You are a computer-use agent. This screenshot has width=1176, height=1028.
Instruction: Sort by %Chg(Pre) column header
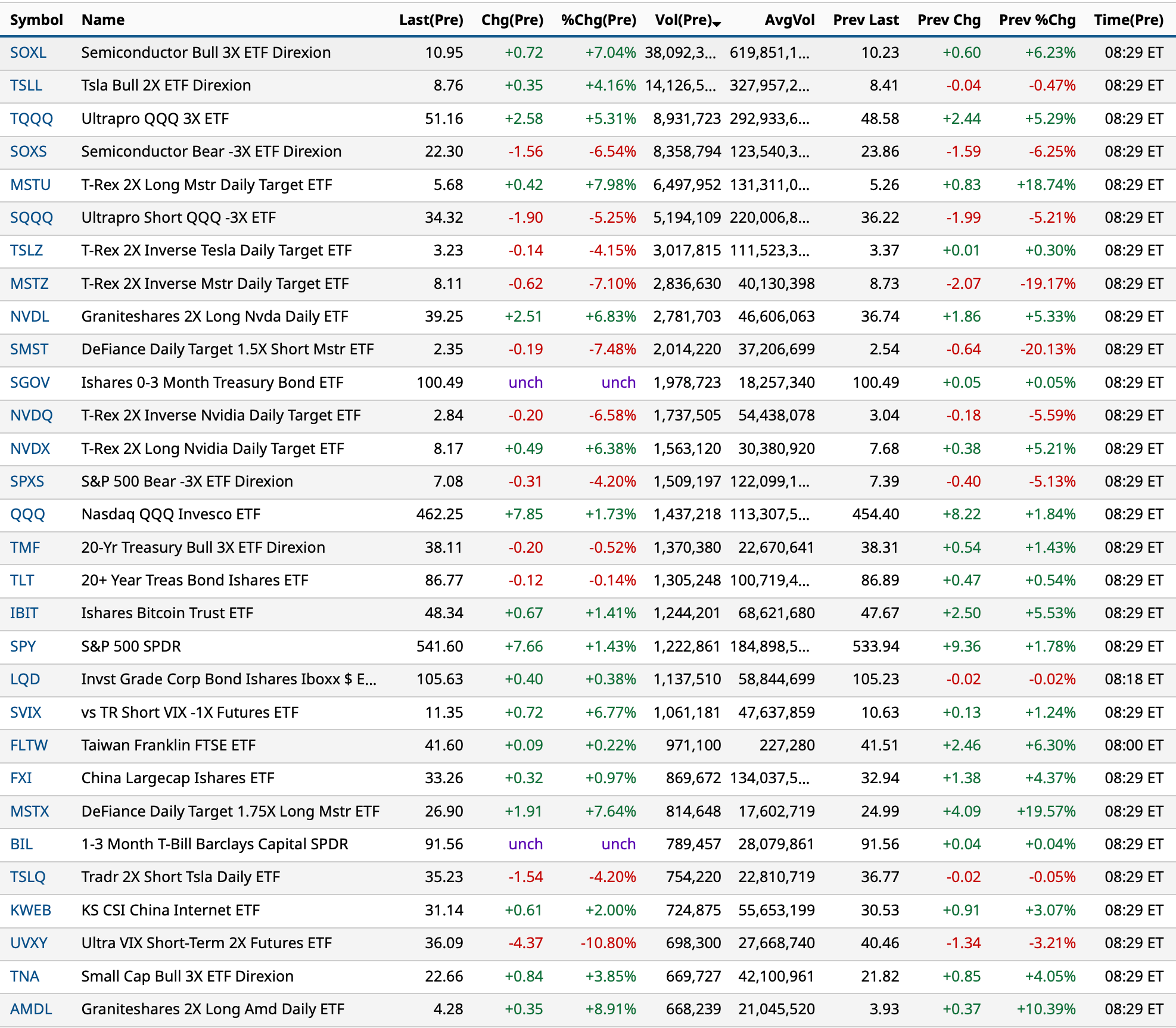[x=598, y=20]
